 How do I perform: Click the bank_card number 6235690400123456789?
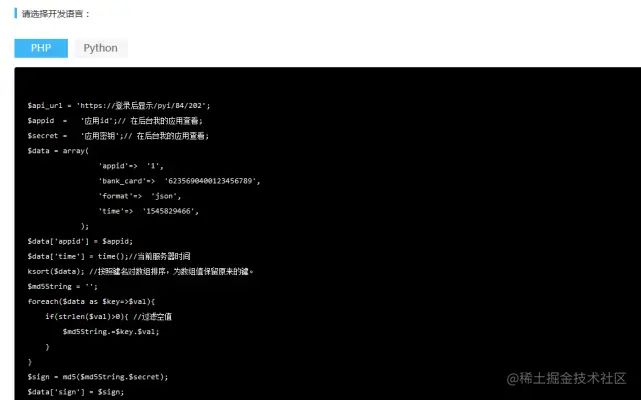(211, 181)
